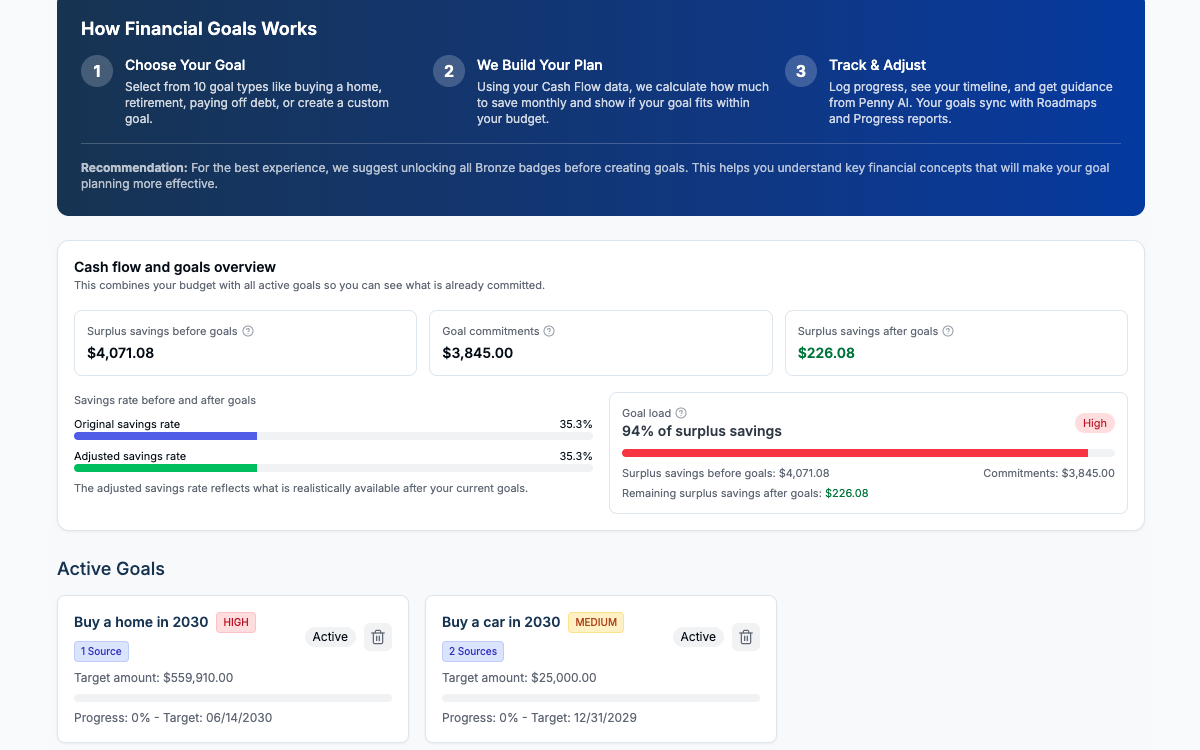Image resolution: width=1200 pixels, height=750 pixels.
Task: Click the Track & Adjust step title
Action: pos(878,65)
